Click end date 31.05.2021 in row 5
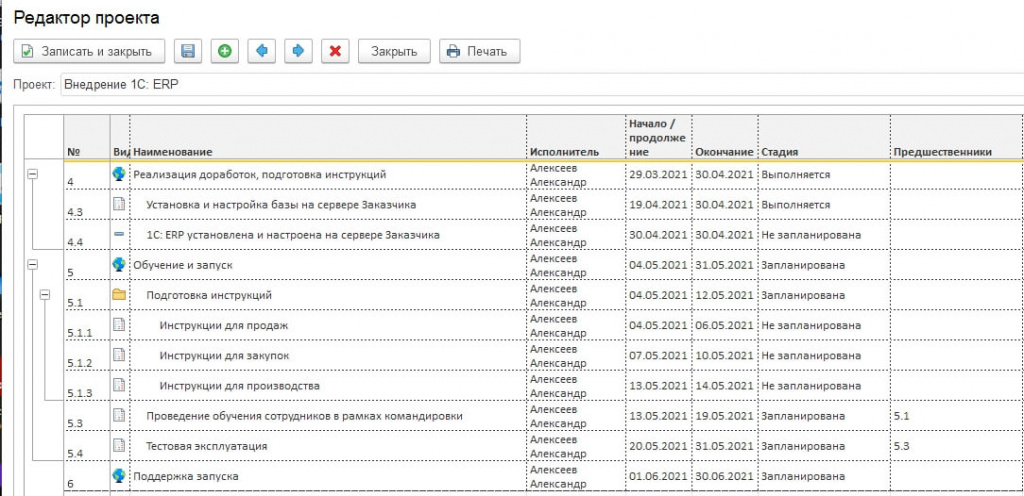Screen dimensions: 1024x496 click(x=724, y=265)
